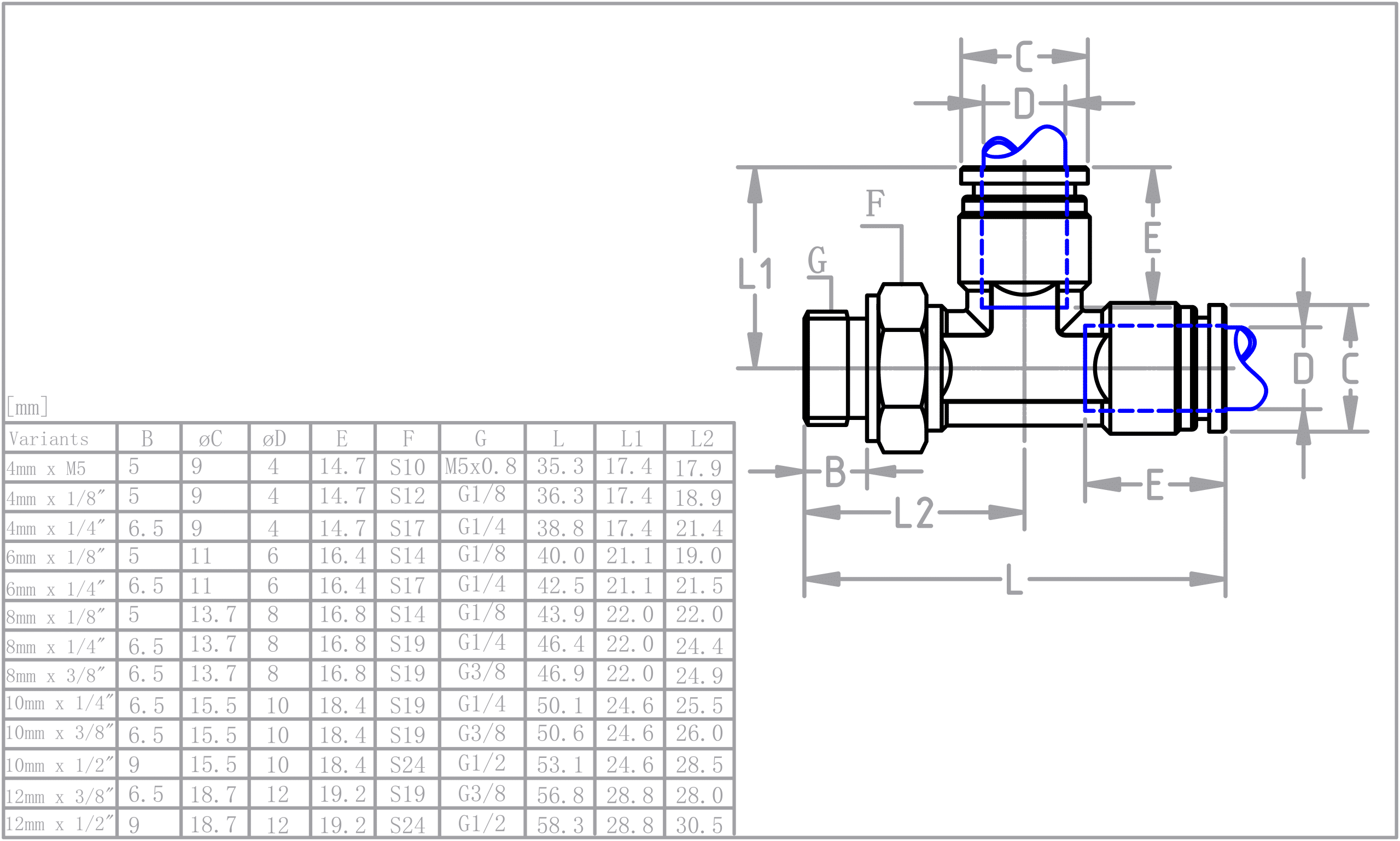Image resolution: width=1400 pixels, height=841 pixels.
Task: Click the 17.9 value in the L2 column
Action: click(698, 468)
